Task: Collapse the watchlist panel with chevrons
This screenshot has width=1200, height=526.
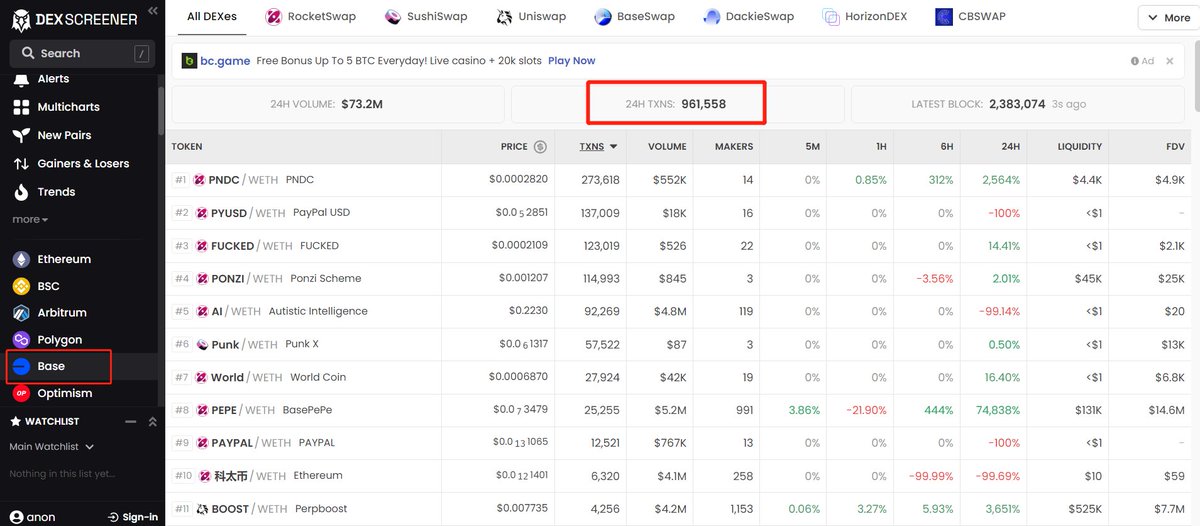Action: 152,421
